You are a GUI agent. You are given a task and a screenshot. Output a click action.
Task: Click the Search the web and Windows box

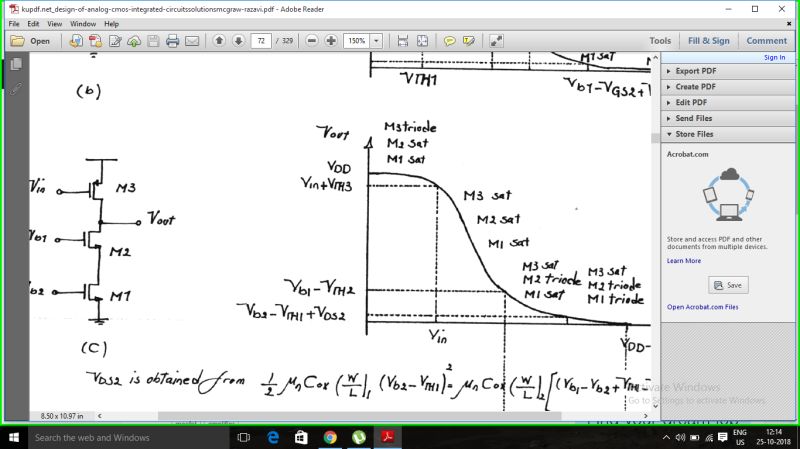[130, 437]
